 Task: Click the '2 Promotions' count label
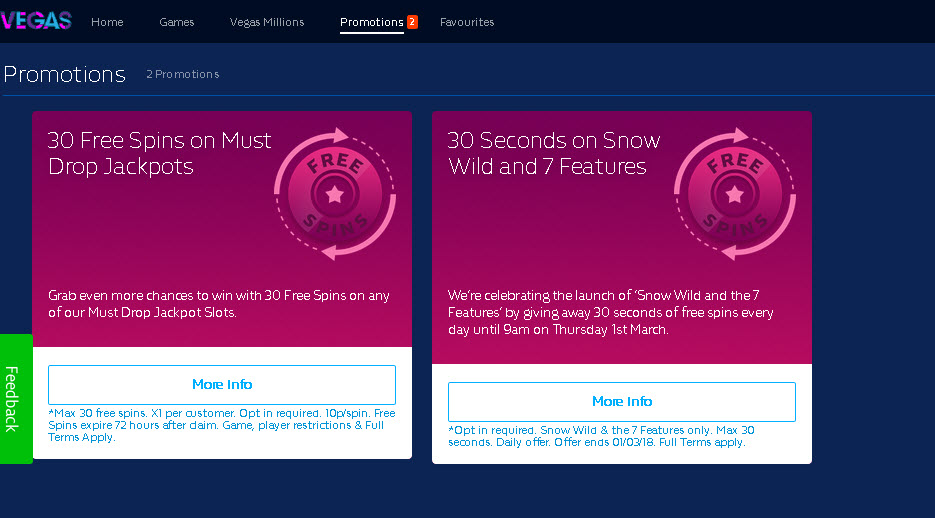coord(182,75)
